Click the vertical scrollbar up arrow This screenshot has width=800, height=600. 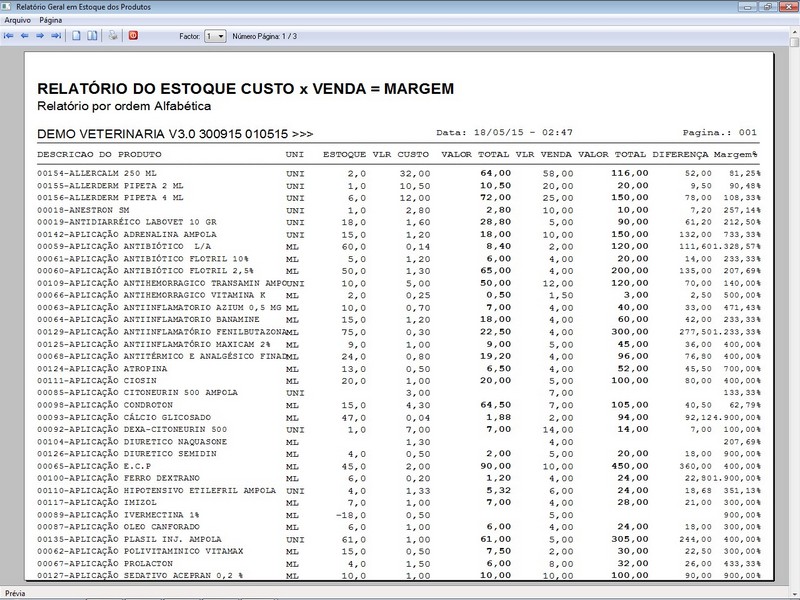(795, 31)
